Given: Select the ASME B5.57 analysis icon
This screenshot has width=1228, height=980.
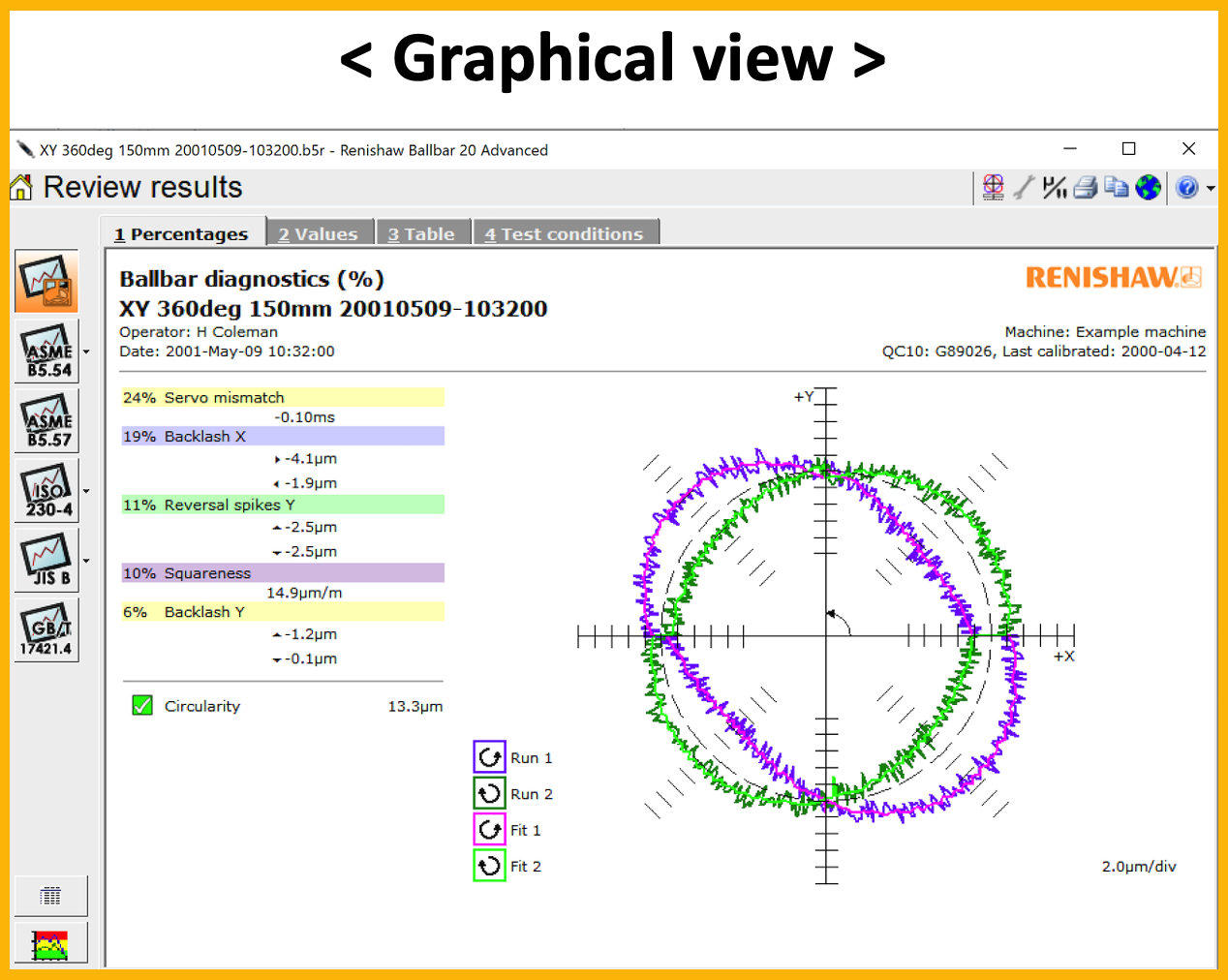Looking at the screenshot, I should (x=47, y=421).
